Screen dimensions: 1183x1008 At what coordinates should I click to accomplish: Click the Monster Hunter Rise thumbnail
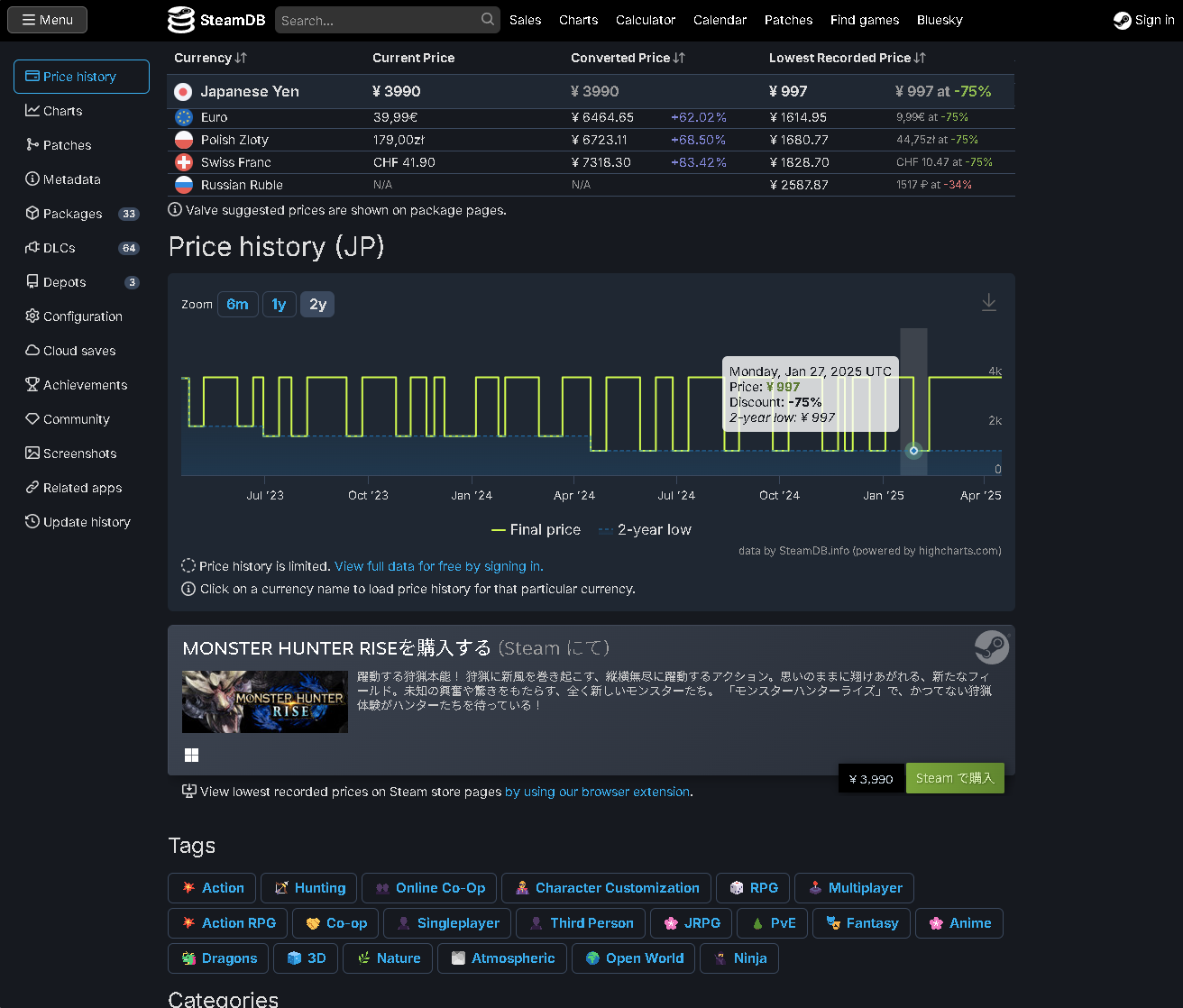coord(265,701)
